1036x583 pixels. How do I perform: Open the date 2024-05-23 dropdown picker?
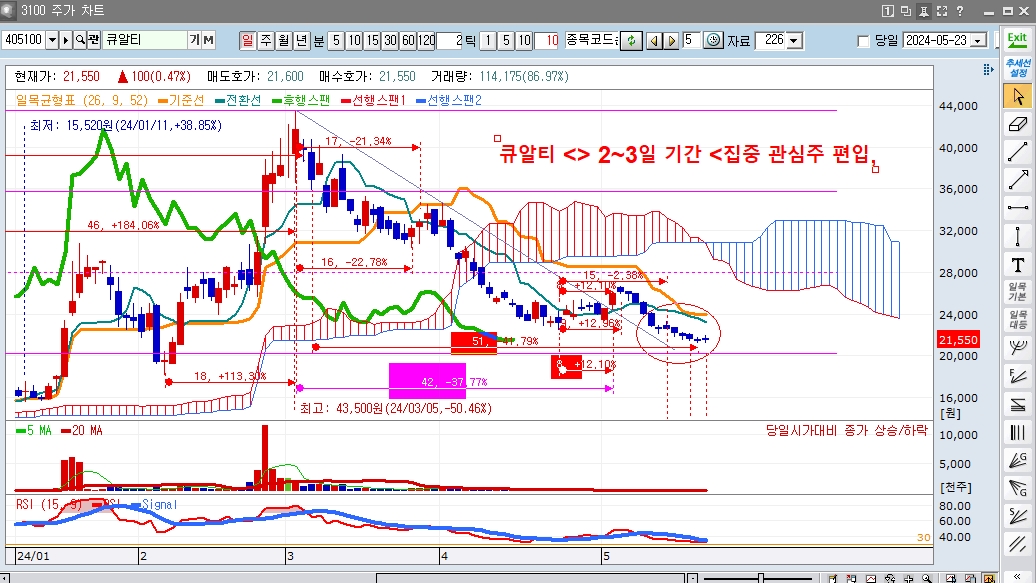click(x=976, y=41)
